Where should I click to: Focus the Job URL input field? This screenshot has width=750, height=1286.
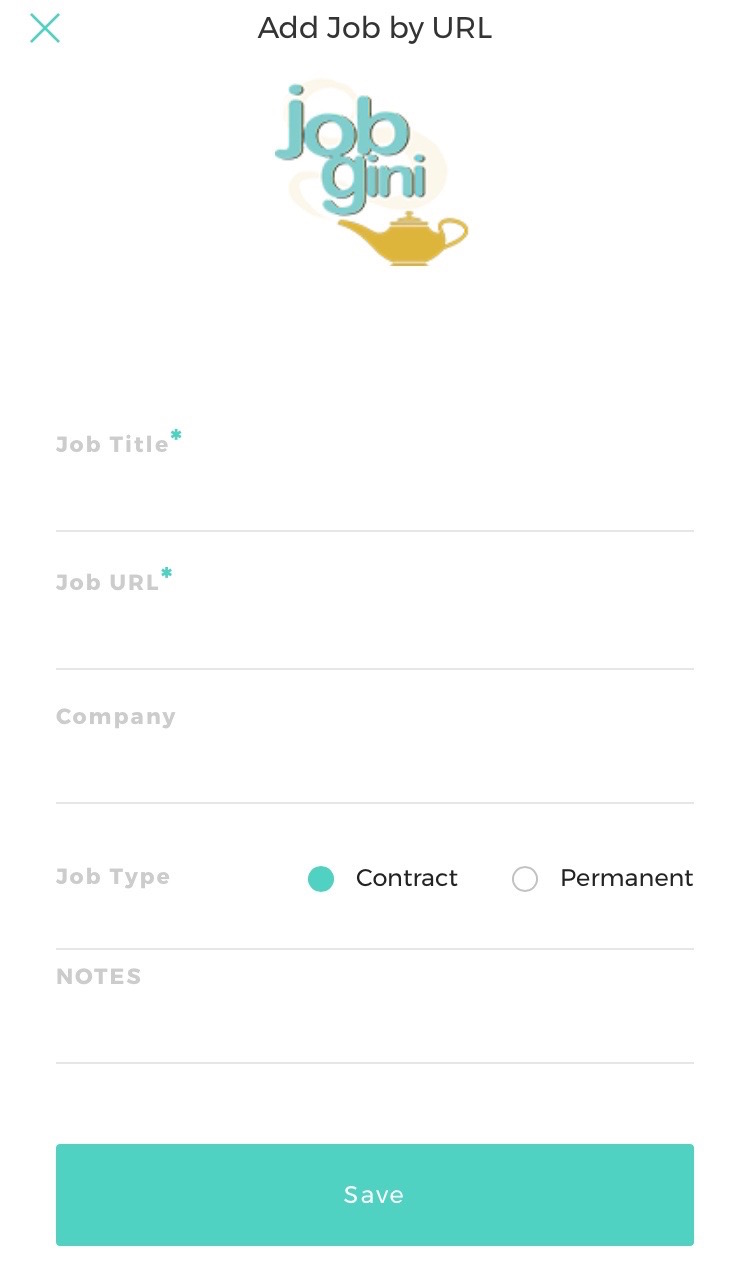point(374,635)
